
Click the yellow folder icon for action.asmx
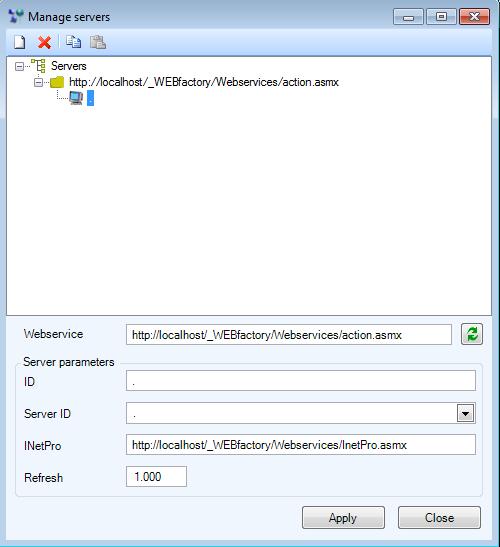tap(57, 82)
